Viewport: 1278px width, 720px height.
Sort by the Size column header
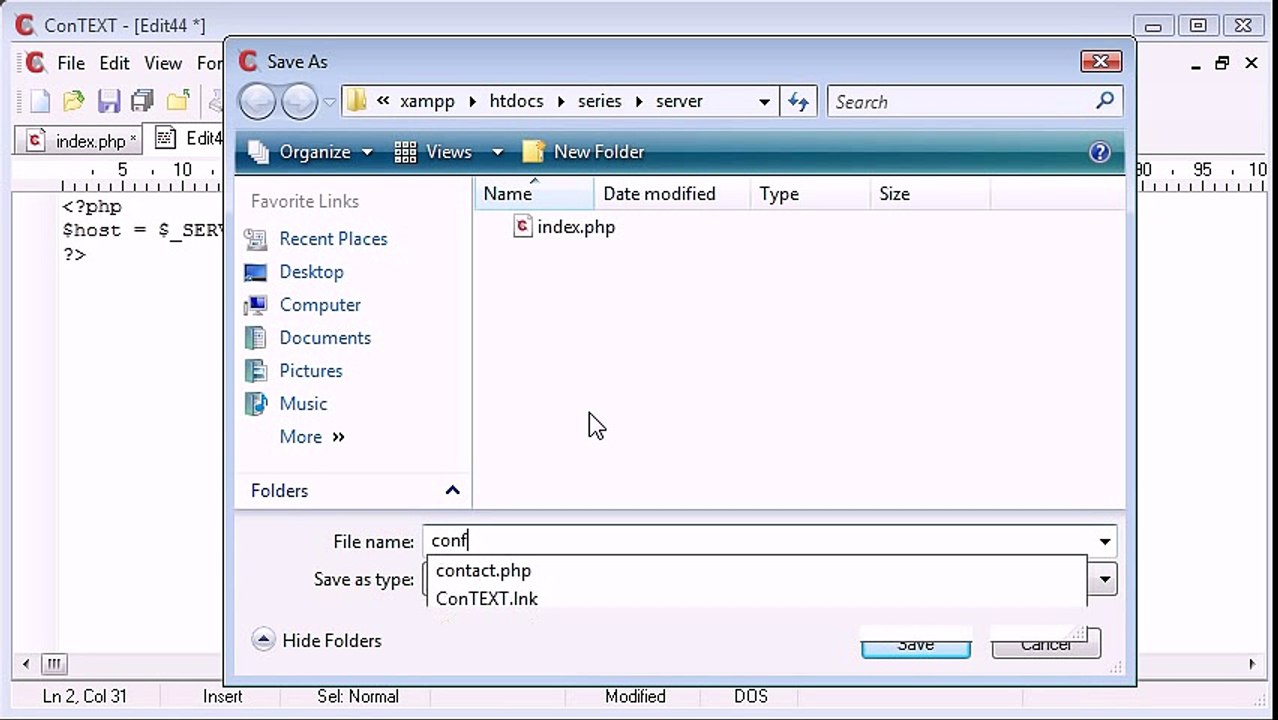click(929, 194)
